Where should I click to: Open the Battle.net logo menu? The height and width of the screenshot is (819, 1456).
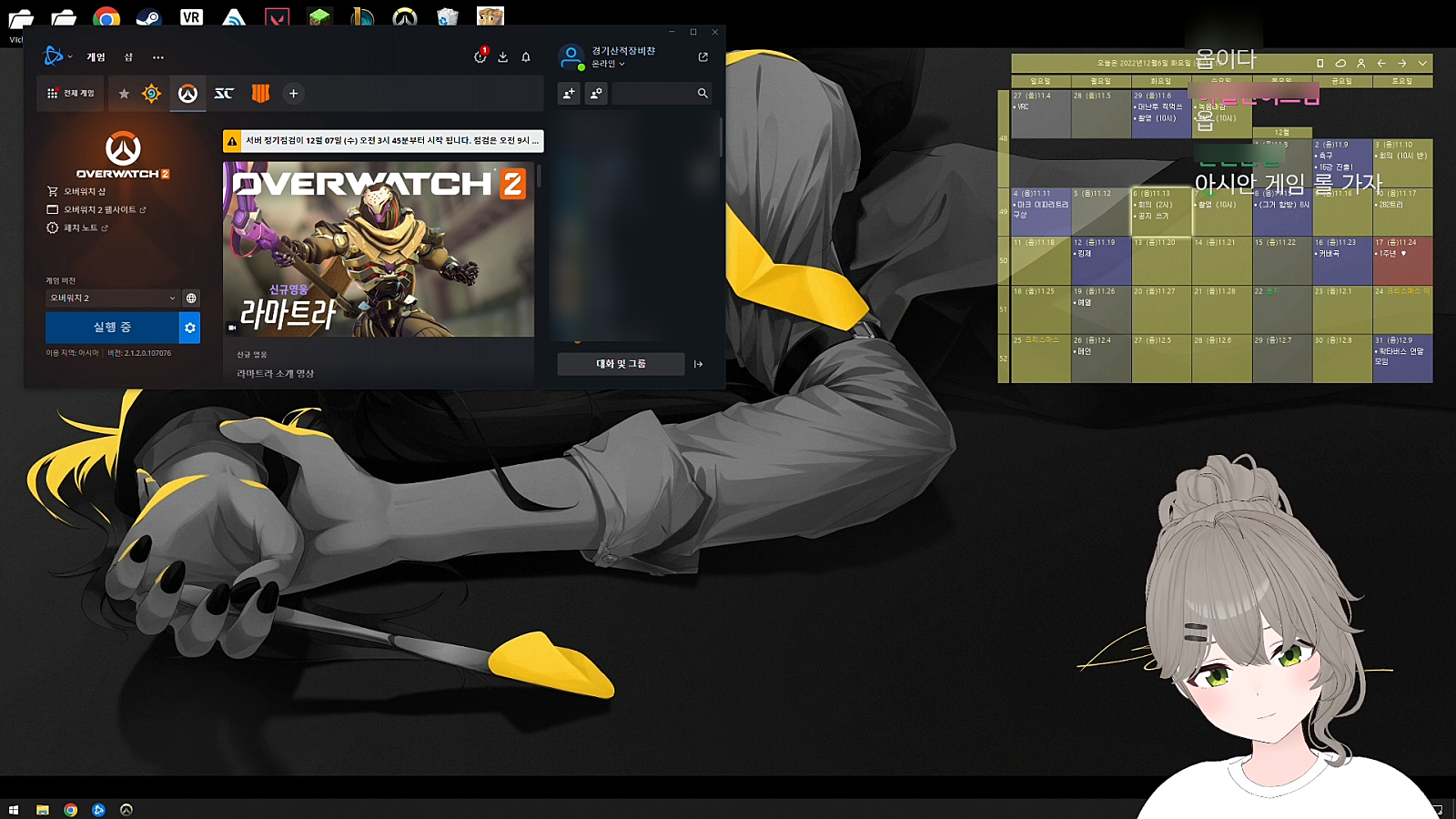point(57,56)
